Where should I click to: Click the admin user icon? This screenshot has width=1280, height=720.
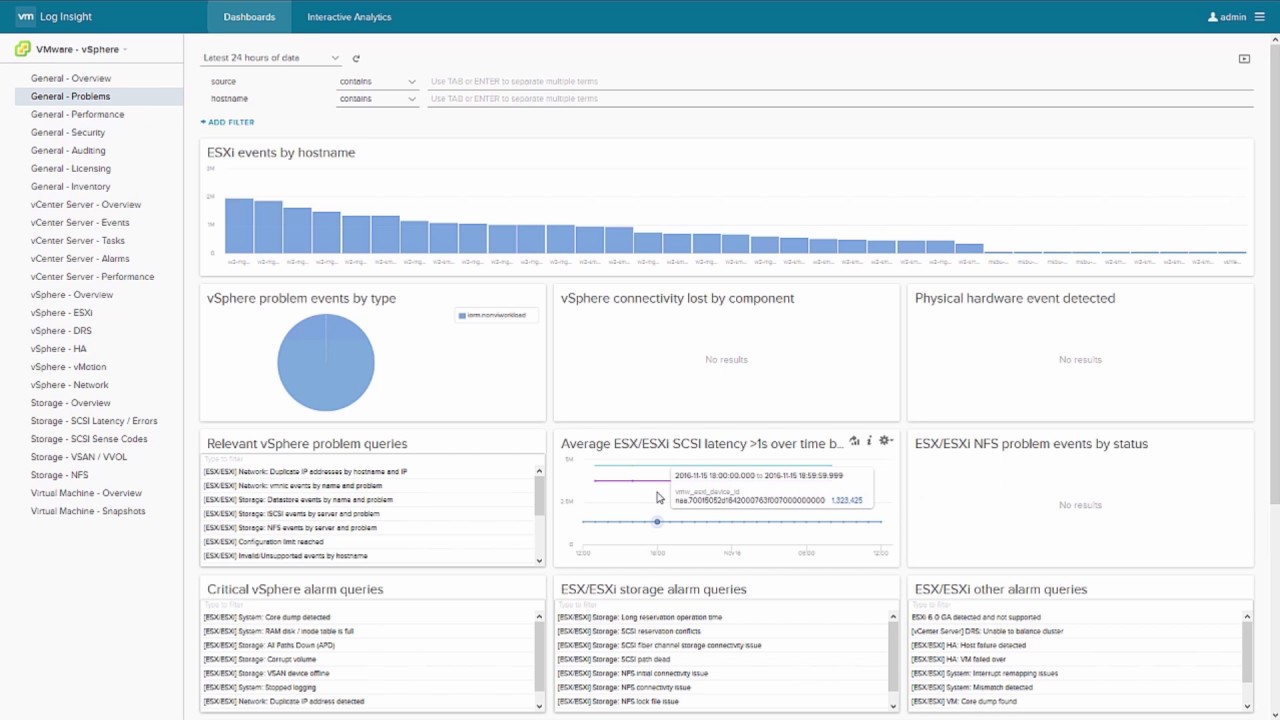point(1213,17)
